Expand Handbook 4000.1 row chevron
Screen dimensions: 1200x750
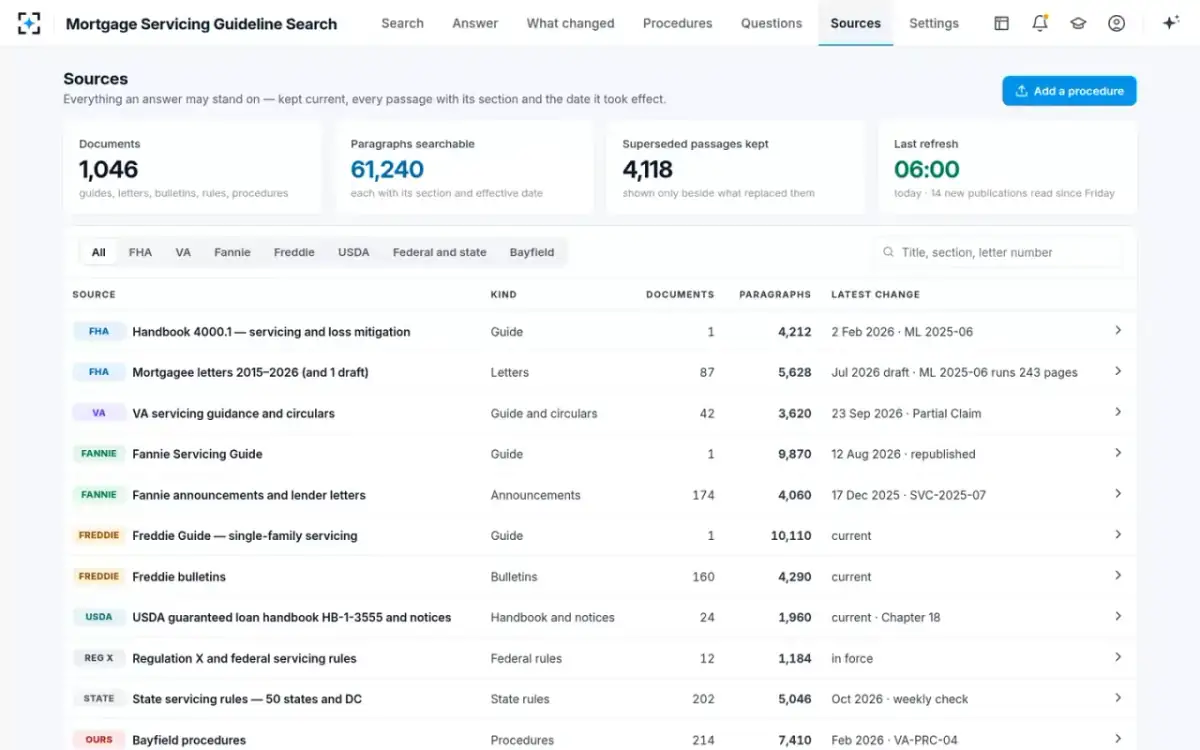click(x=1118, y=330)
